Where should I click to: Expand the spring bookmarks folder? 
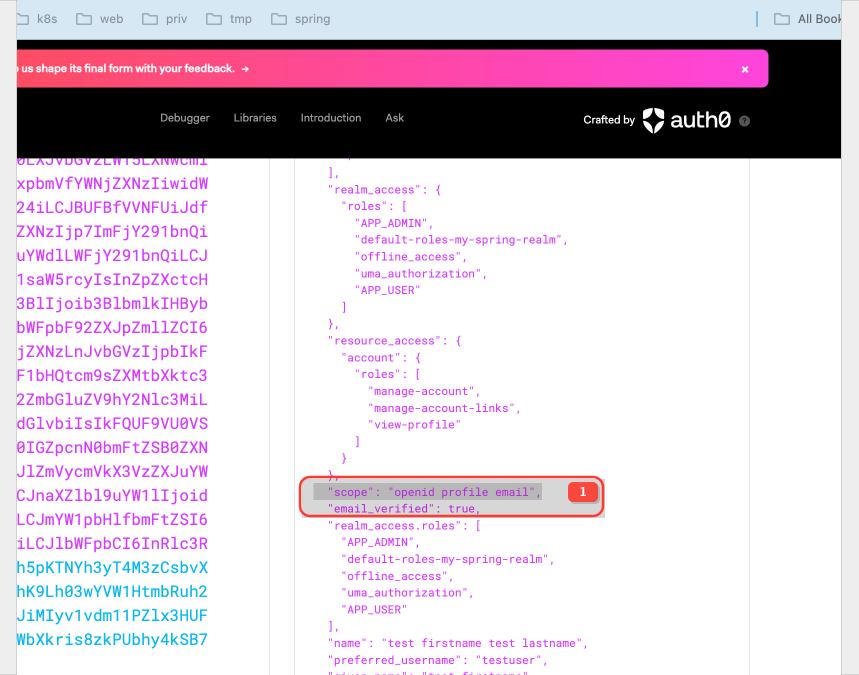300,18
